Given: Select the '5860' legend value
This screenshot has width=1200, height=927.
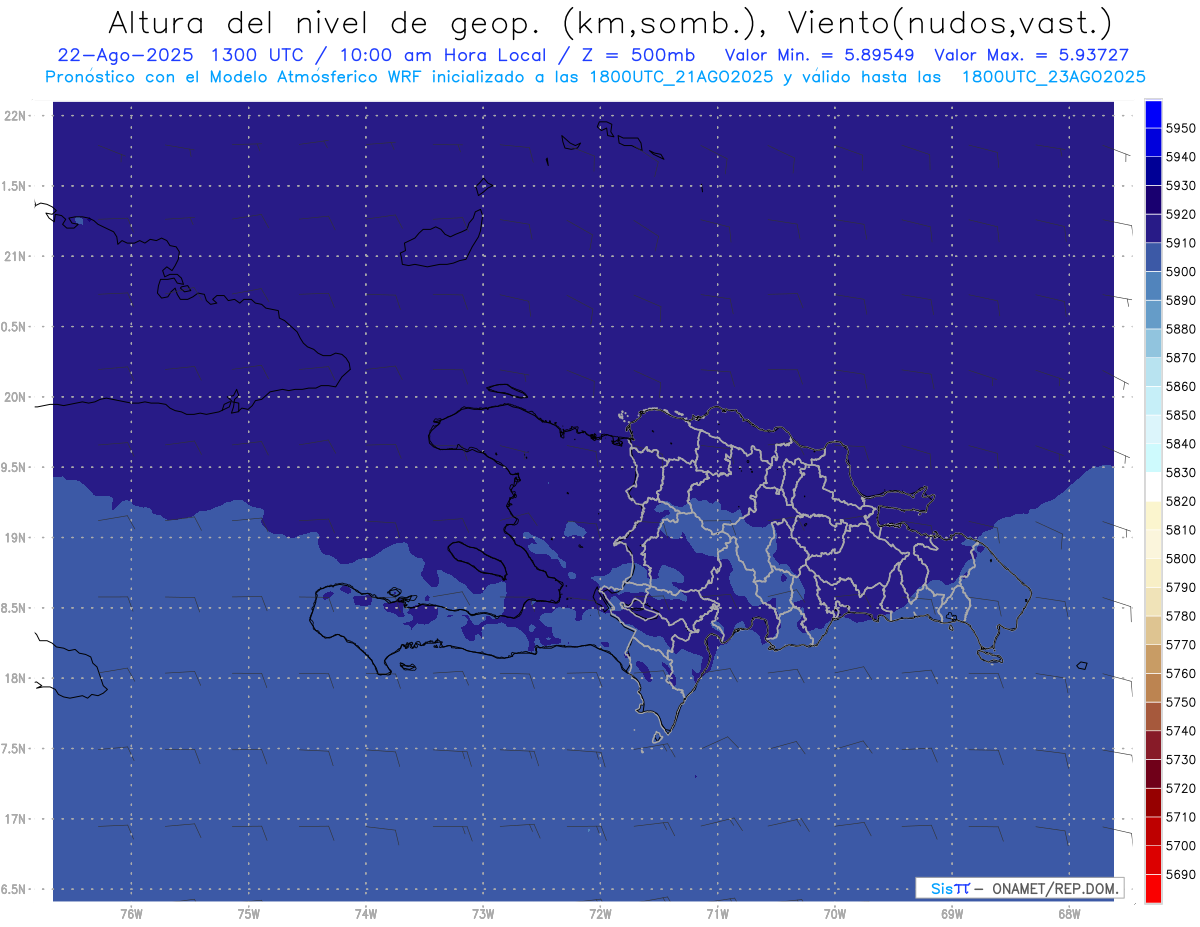Looking at the screenshot, I should tap(1181, 386).
